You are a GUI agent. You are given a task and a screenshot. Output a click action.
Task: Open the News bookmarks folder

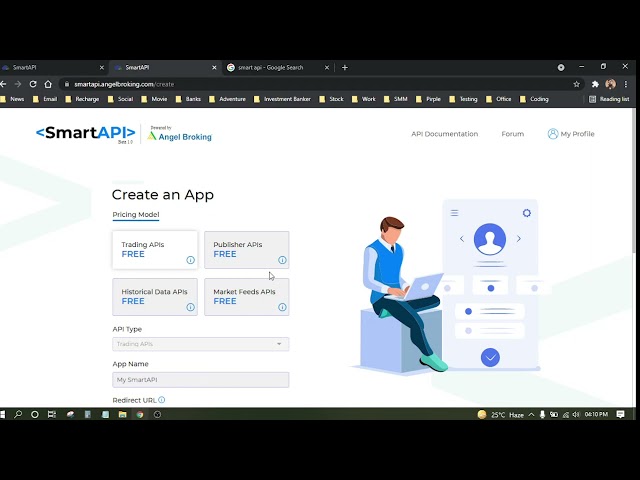point(12,99)
